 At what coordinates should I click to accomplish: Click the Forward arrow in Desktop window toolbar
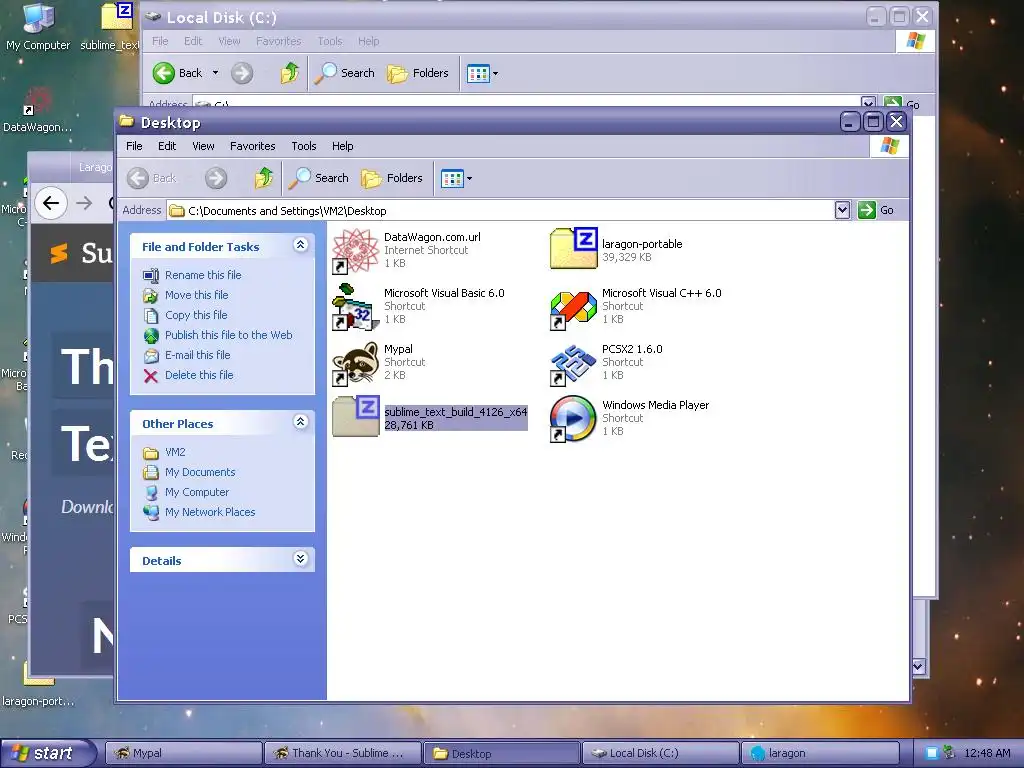coord(216,178)
